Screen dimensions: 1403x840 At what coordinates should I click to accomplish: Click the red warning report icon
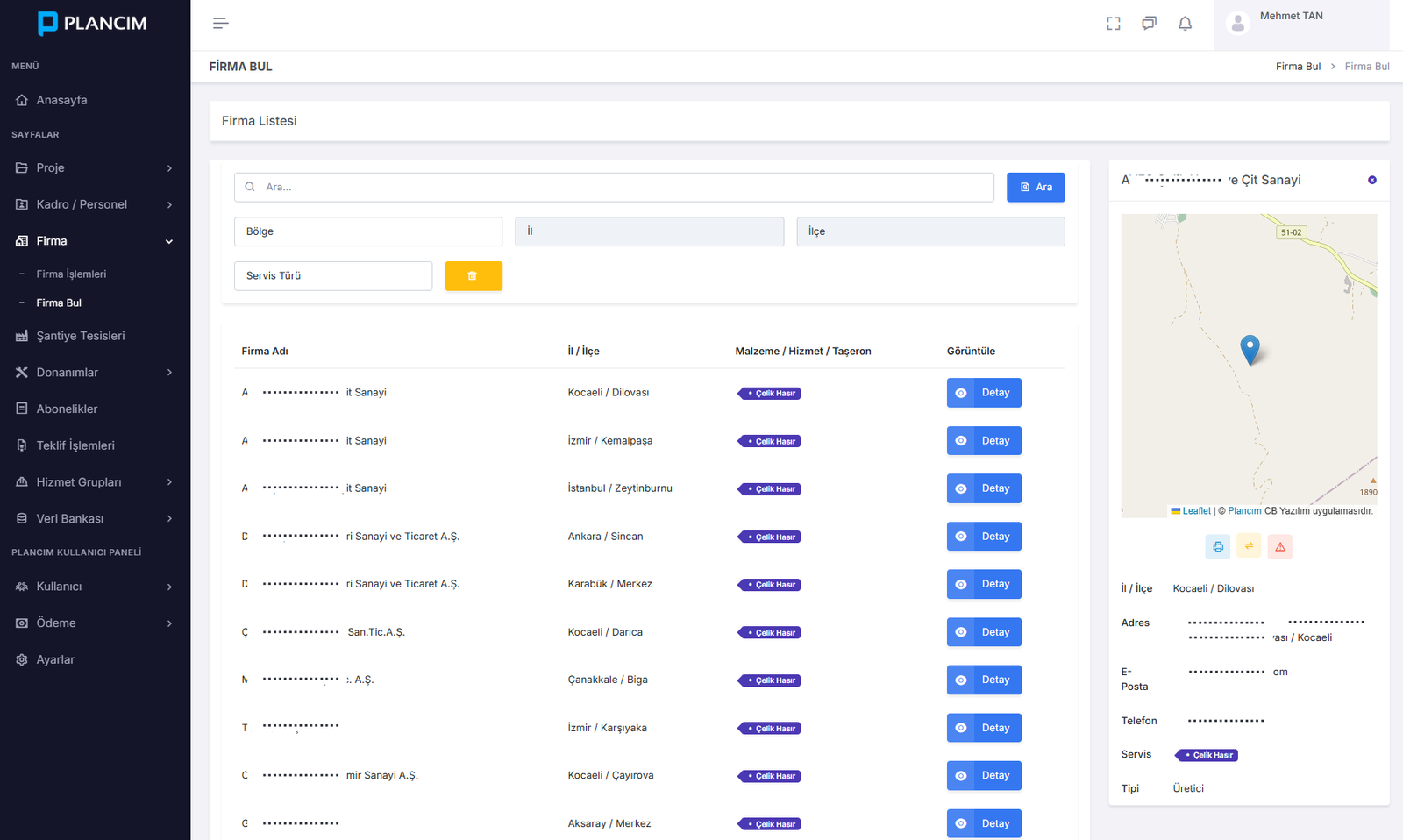(1280, 546)
